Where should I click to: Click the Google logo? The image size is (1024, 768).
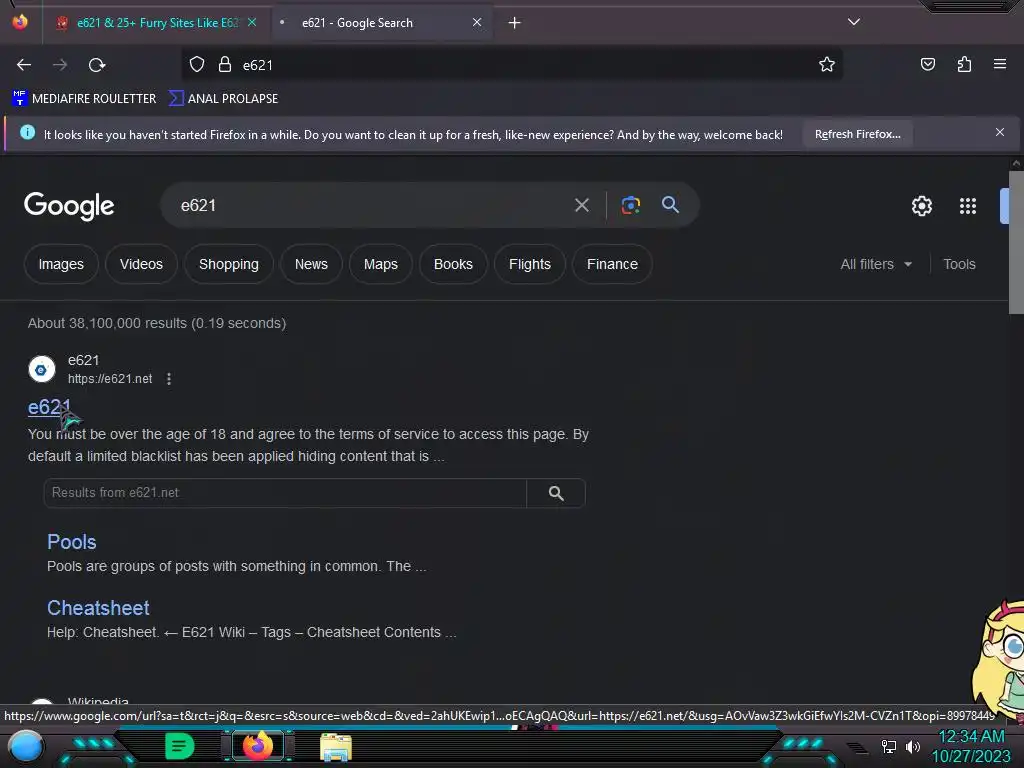tap(69, 206)
